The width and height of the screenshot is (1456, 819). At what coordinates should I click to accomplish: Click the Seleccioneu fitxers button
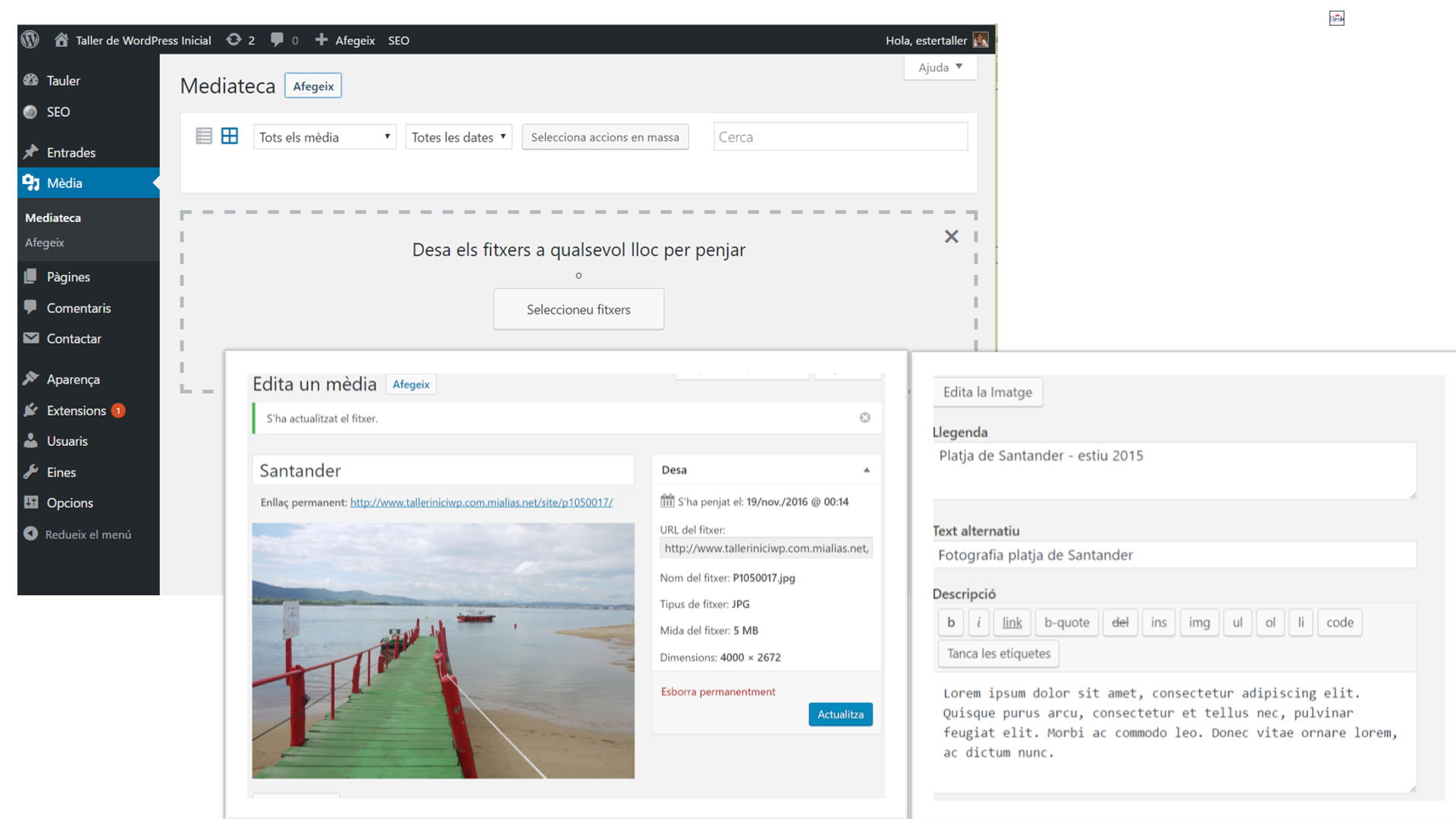[x=579, y=309]
